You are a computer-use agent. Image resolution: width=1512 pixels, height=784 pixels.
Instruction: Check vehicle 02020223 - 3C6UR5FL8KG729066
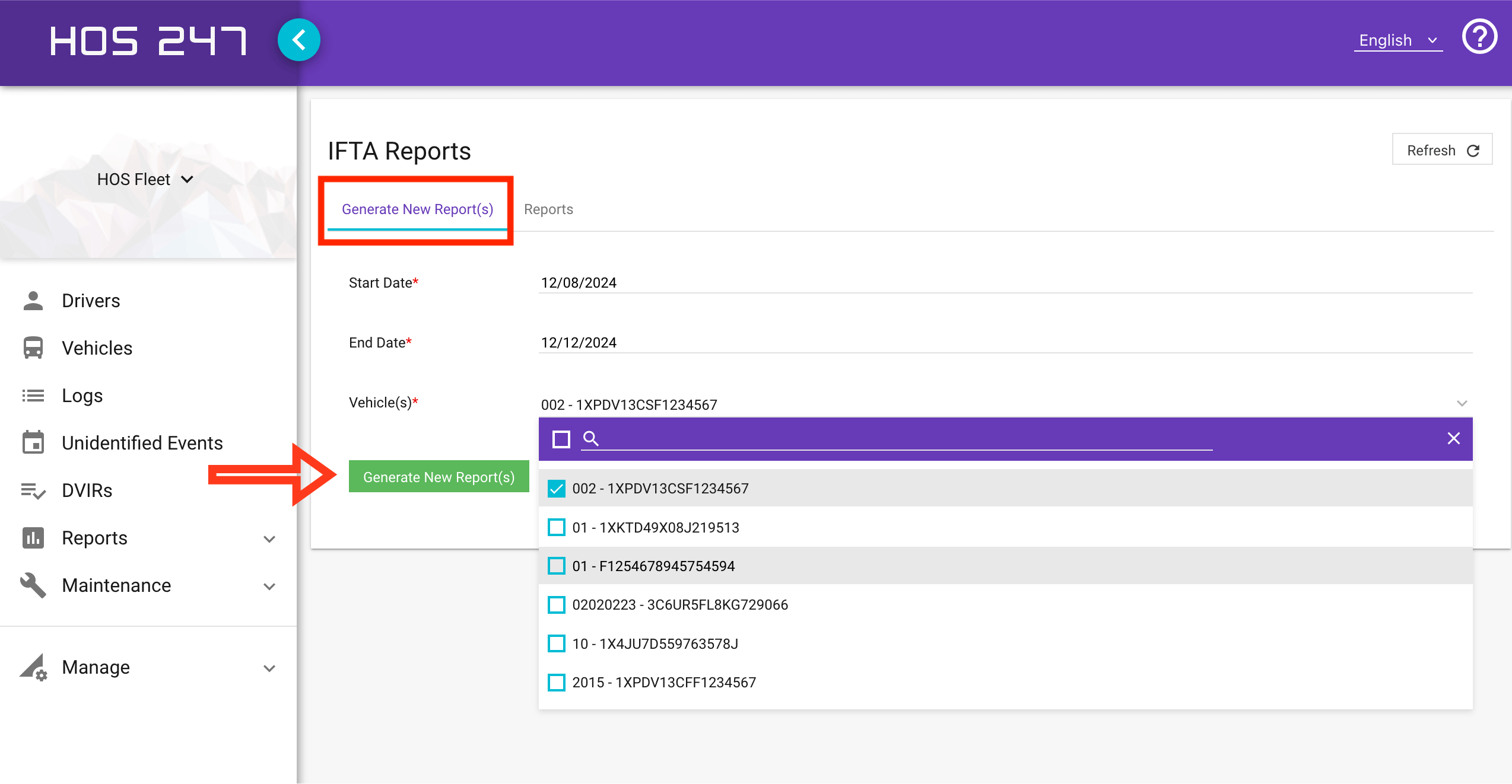point(557,605)
